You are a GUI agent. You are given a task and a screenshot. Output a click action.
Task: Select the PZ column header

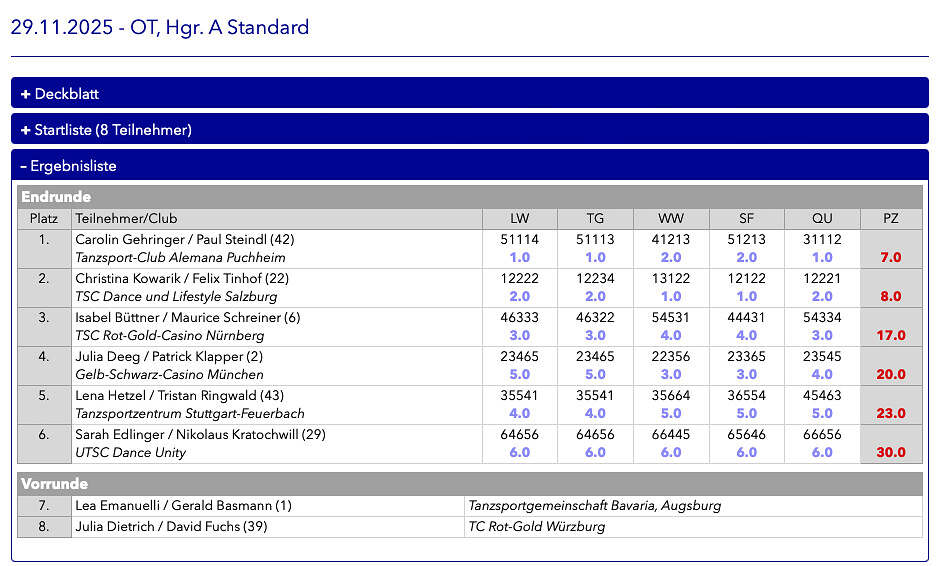coord(890,219)
